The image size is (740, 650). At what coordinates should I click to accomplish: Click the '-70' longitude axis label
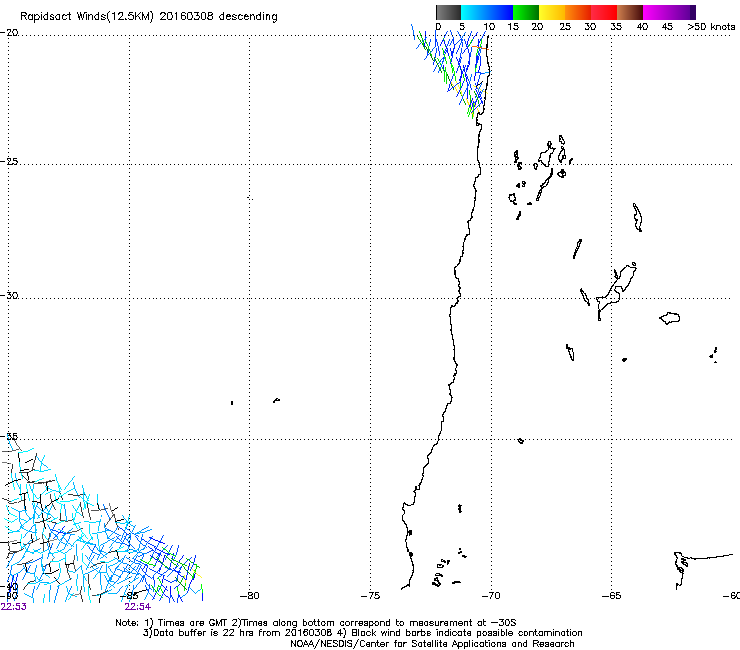(x=491, y=596)
